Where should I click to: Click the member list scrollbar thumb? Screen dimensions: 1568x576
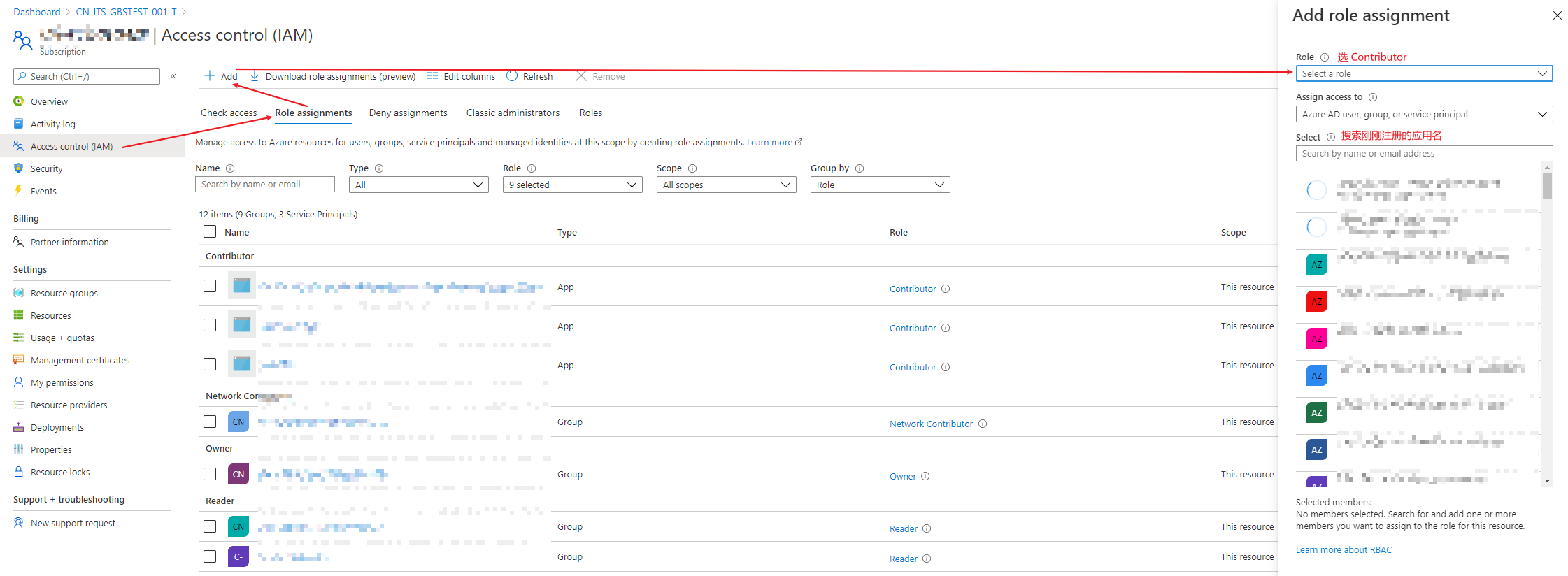[1547, 186]
